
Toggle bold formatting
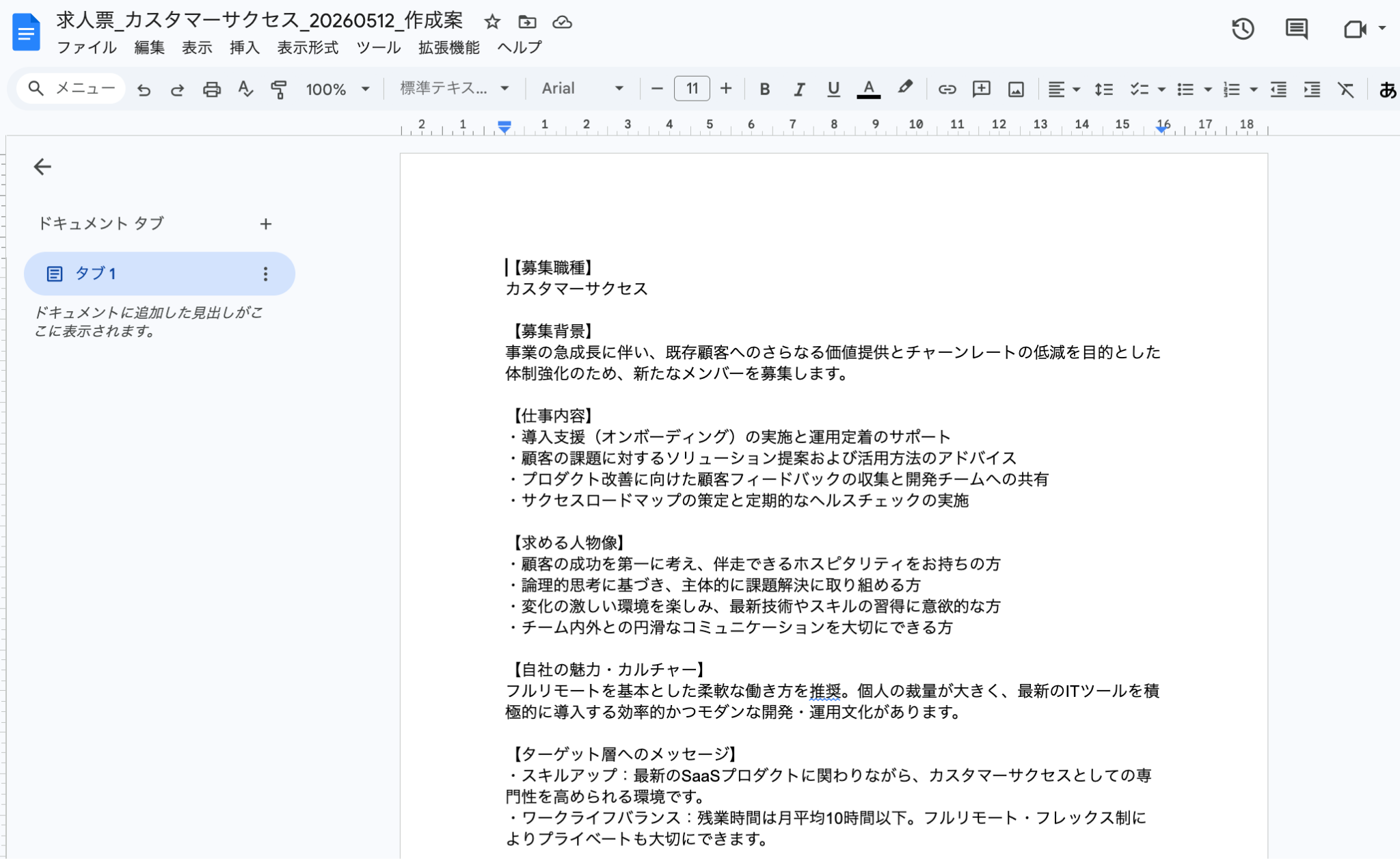[765, 89]
